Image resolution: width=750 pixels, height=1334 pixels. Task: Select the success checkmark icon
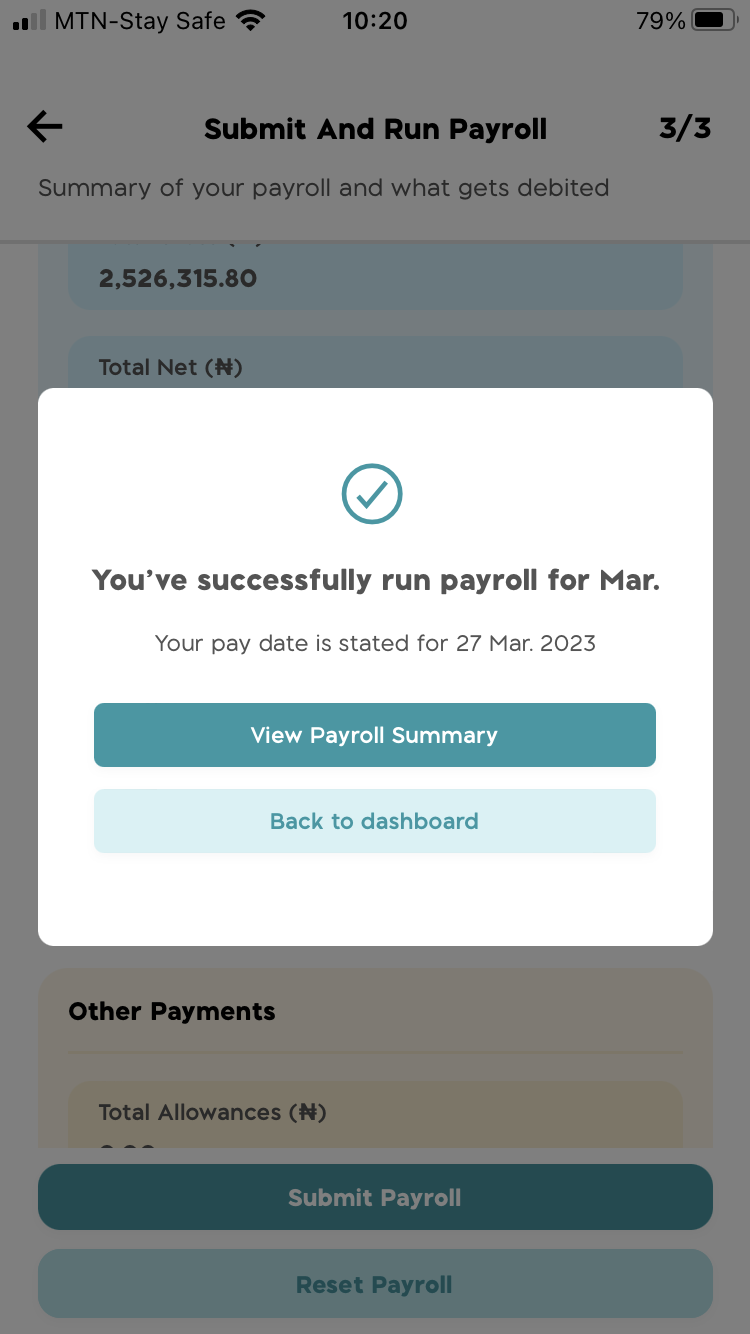pos(372,493)
